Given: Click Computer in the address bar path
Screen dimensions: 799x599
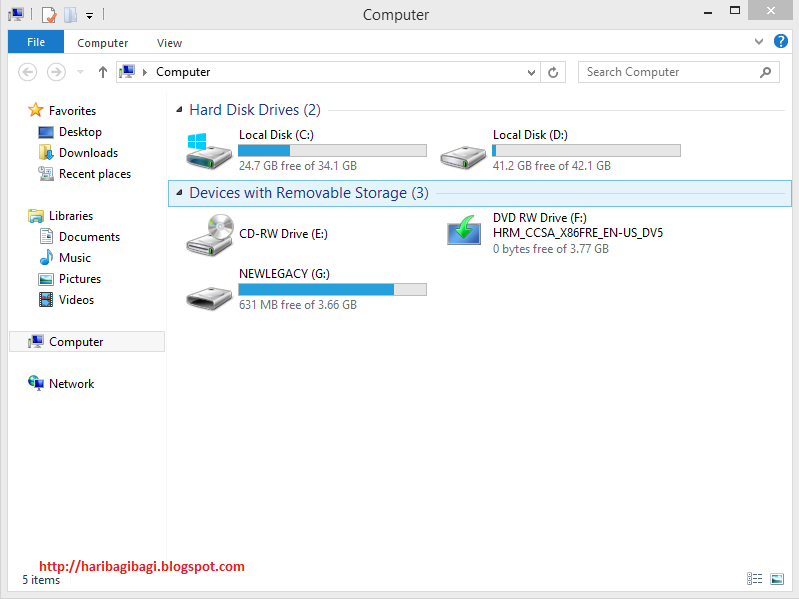Looking at the screenshot, I should (183, 72).
